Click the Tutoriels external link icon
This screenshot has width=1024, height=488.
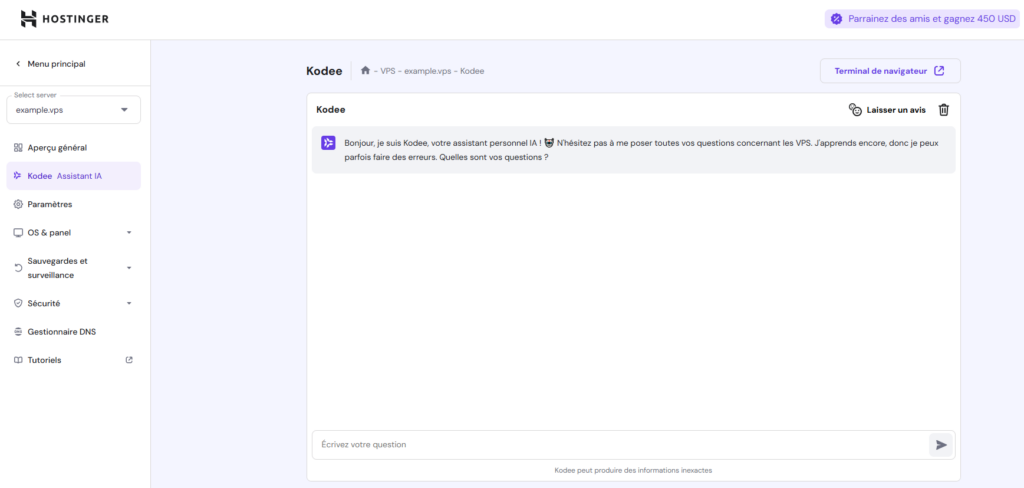[x=129, y=359]
